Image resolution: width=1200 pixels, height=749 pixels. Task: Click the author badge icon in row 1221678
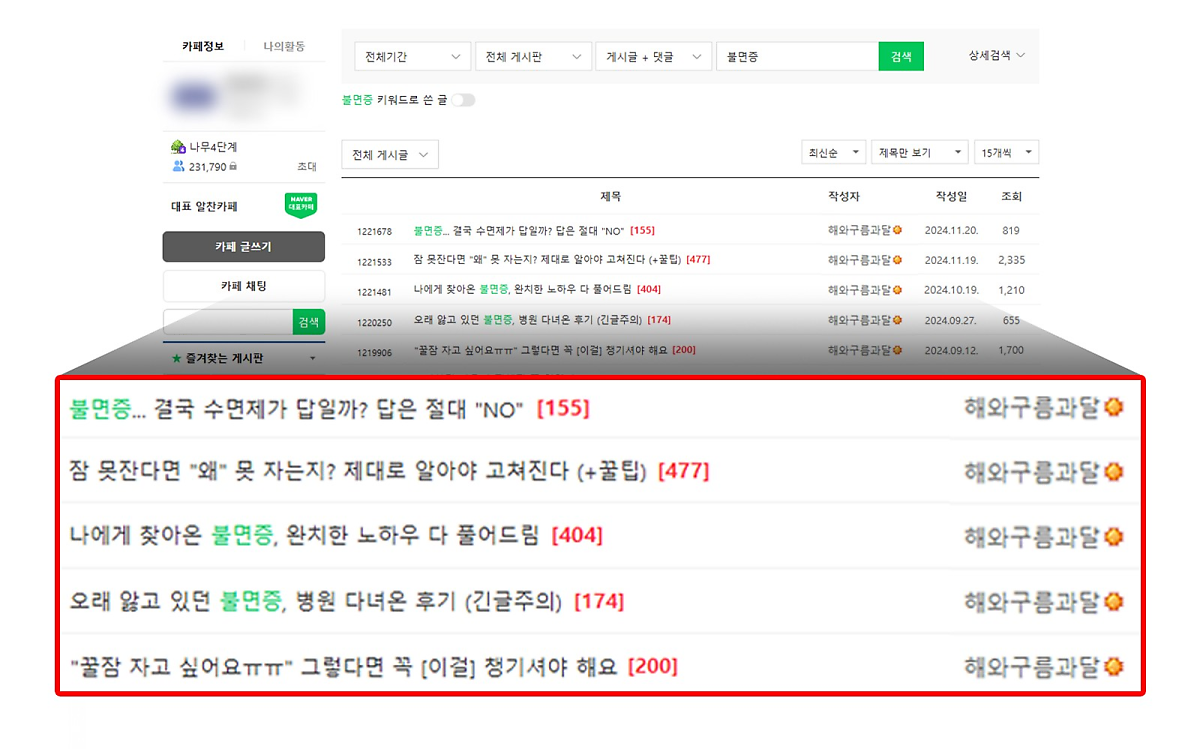point(897,231)
